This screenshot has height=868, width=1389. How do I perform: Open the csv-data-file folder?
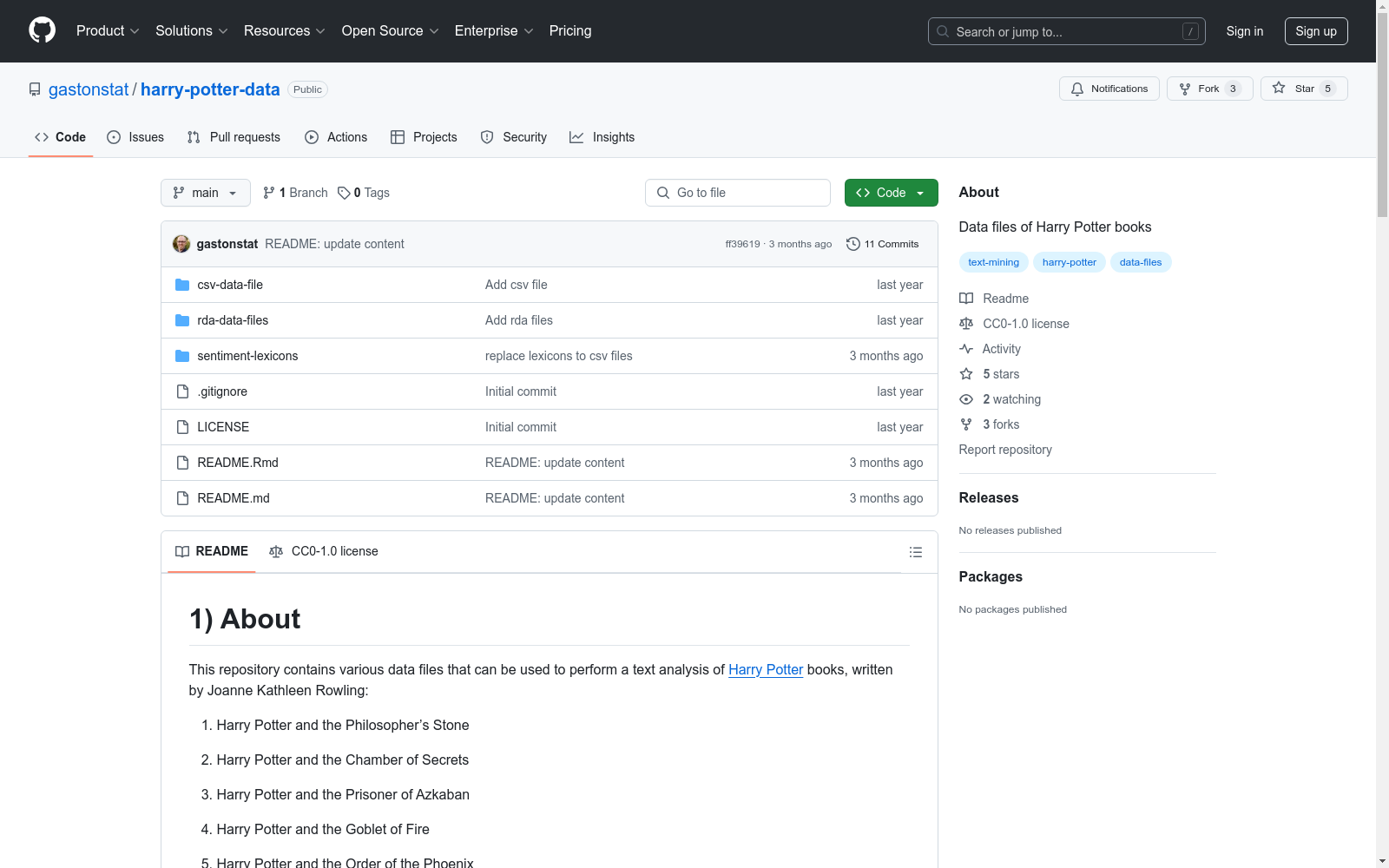pyautogui.click(x=230, y=285)
